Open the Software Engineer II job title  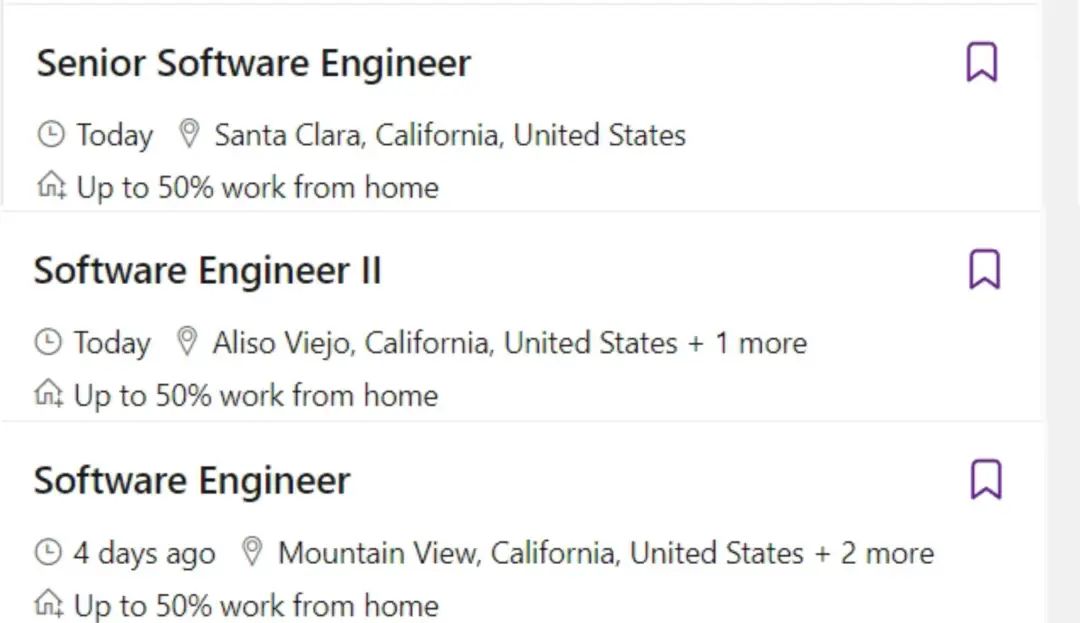coord(207,271)
